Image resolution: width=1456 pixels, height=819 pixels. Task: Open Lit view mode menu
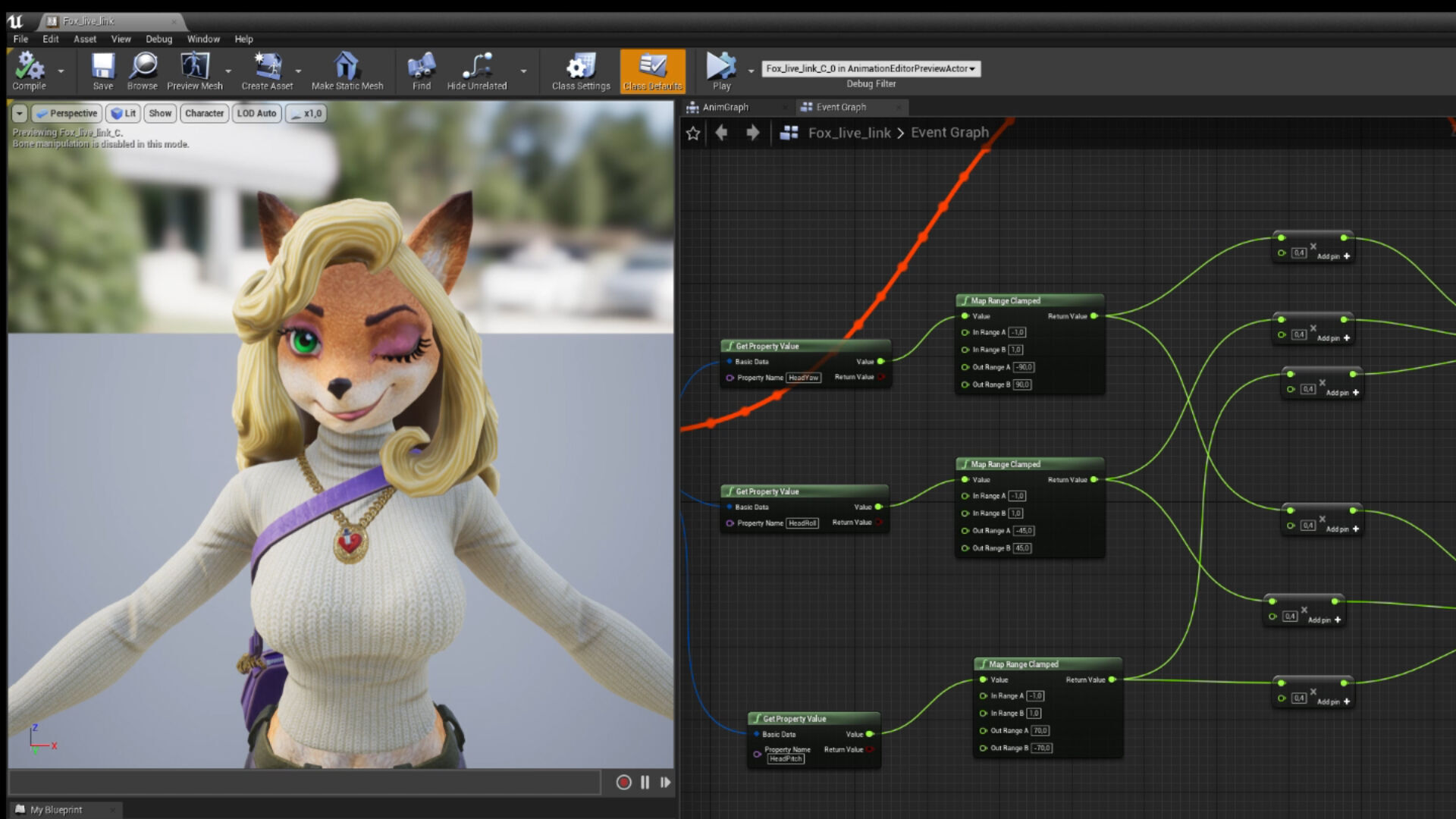[x=123, y=114]
